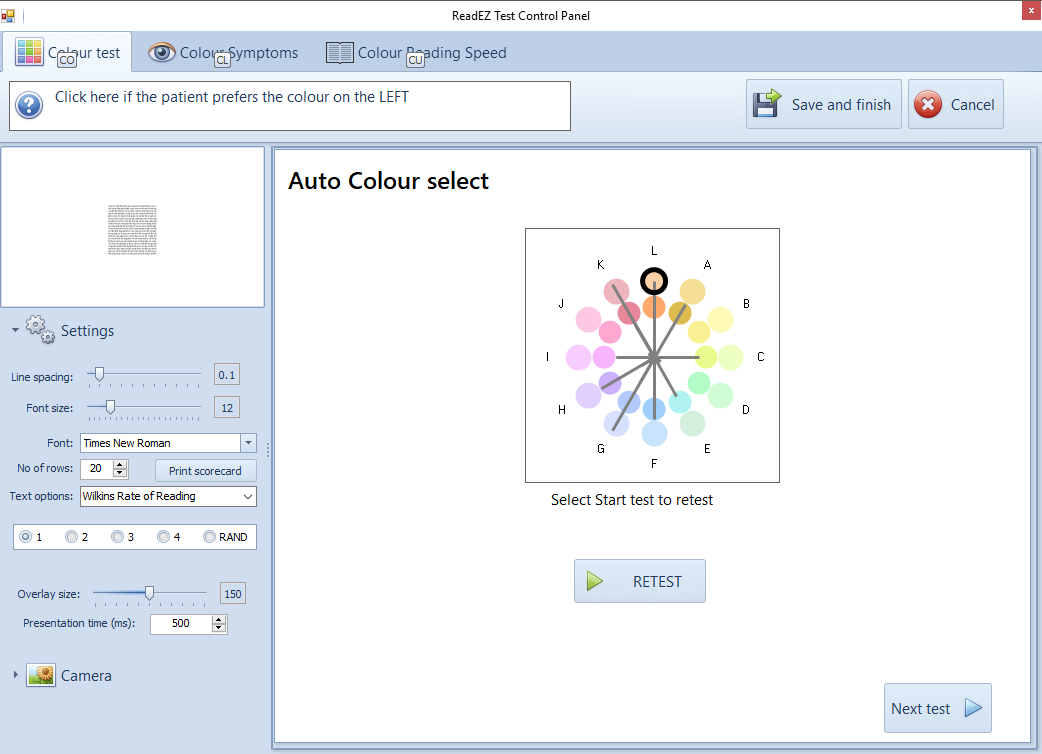Choose the RAND radio option
1042x754 pixels.
coord(210,537)
